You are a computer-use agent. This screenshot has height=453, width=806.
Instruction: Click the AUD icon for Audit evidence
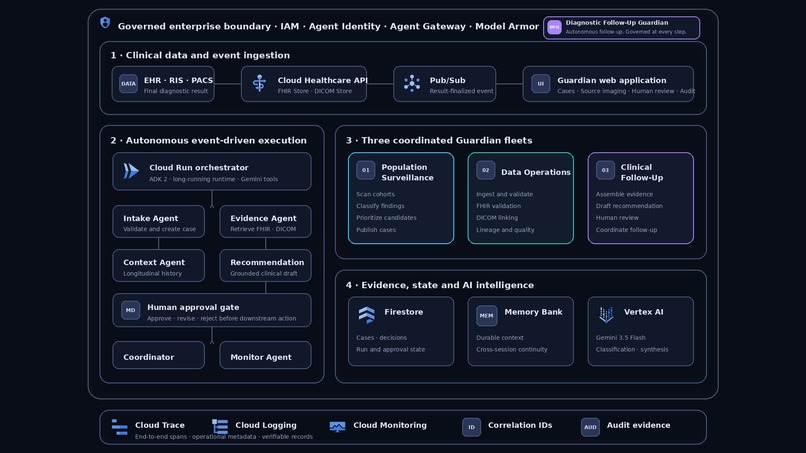coord(590,427)
